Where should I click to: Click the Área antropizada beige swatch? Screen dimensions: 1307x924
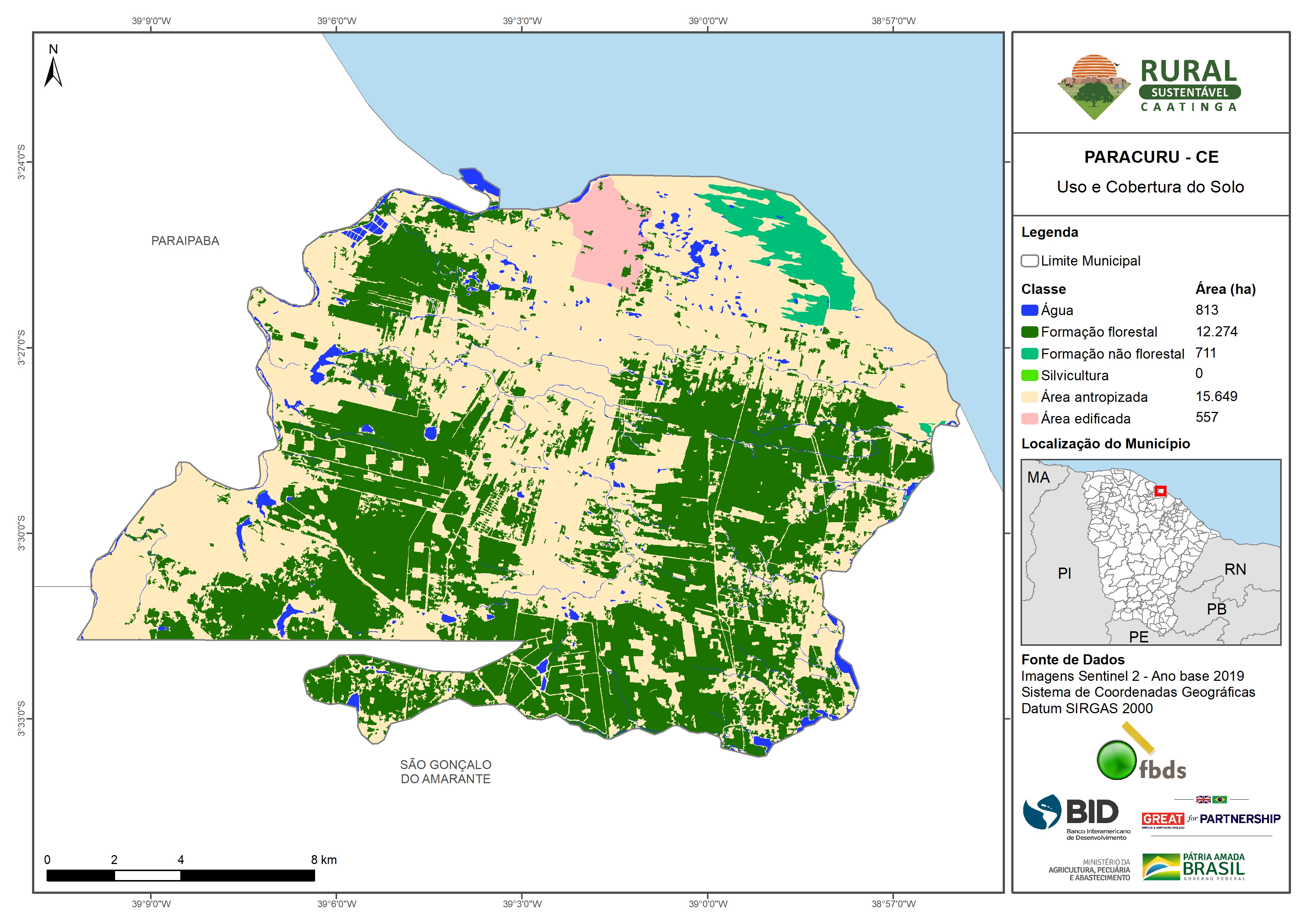(1029, 397)
